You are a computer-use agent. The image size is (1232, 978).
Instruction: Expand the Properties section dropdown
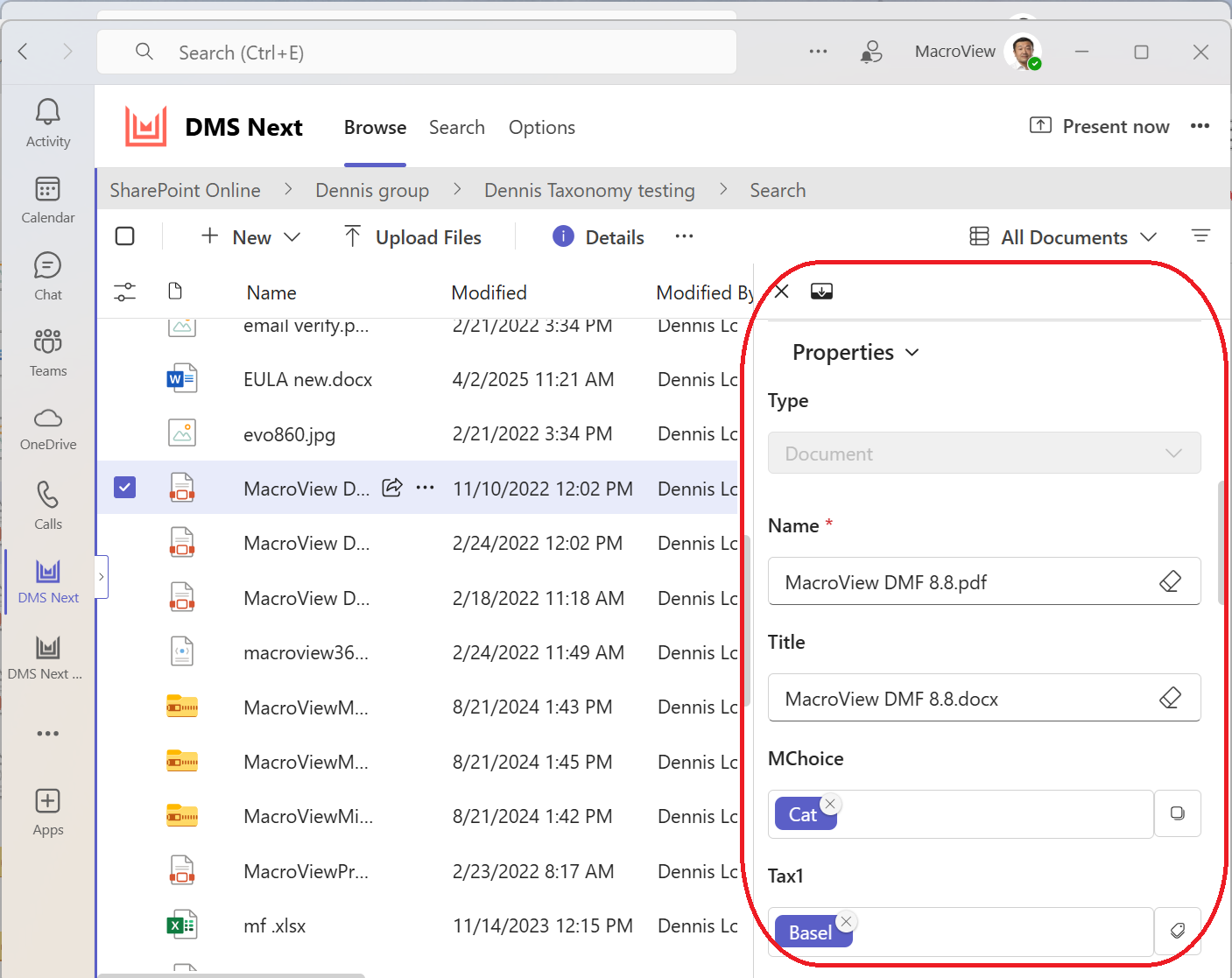855,352
